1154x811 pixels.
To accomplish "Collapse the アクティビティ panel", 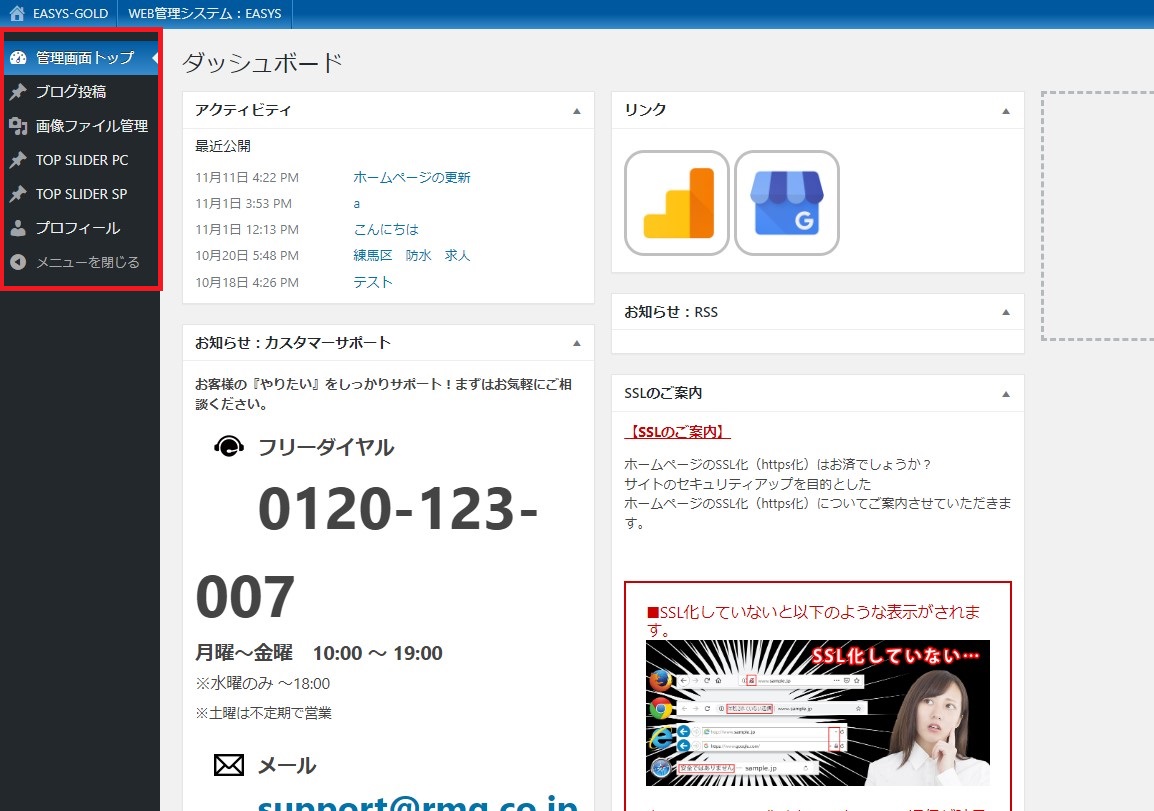I will [576, 111].
